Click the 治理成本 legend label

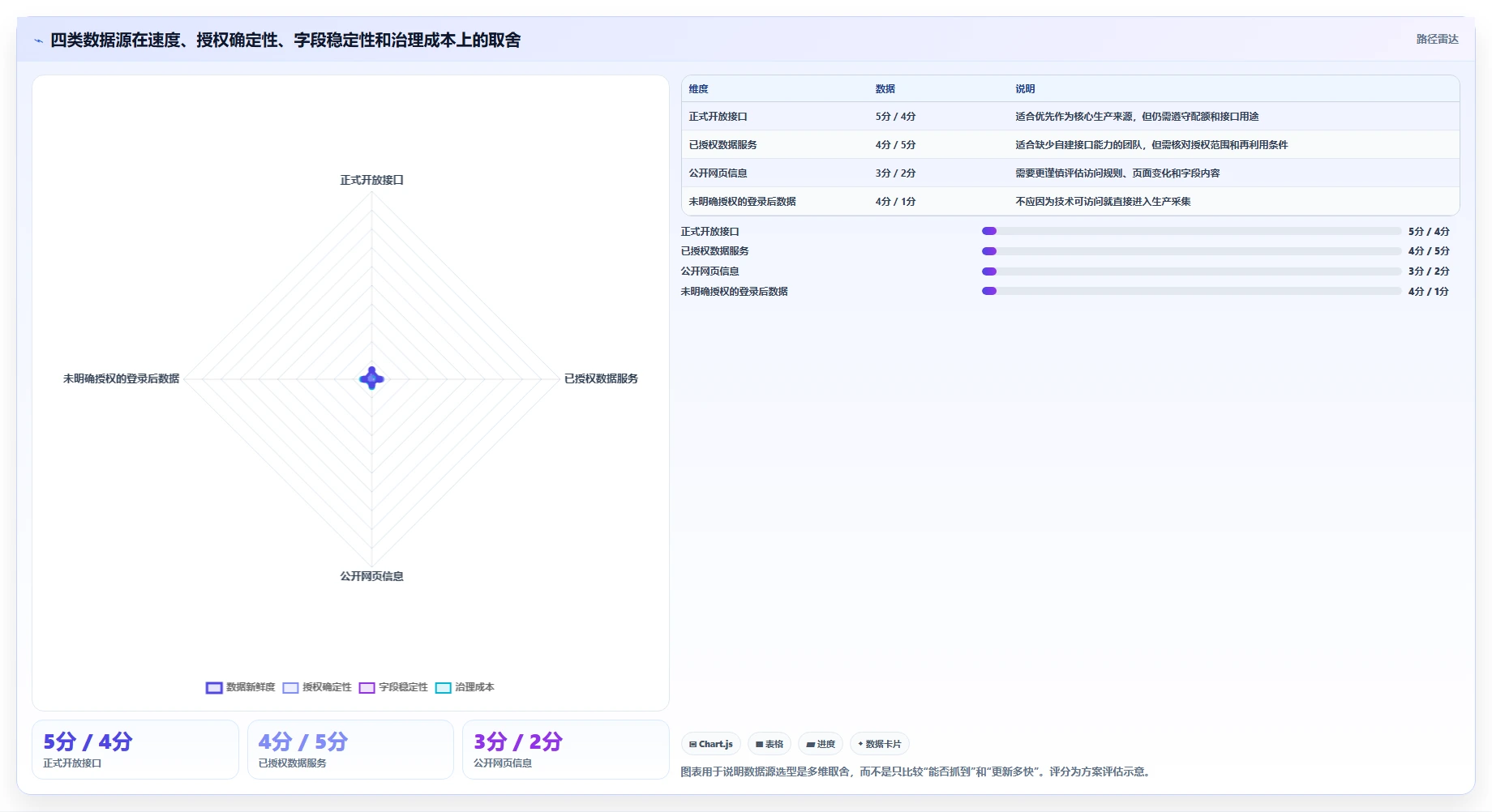click(x=474, y=687)
